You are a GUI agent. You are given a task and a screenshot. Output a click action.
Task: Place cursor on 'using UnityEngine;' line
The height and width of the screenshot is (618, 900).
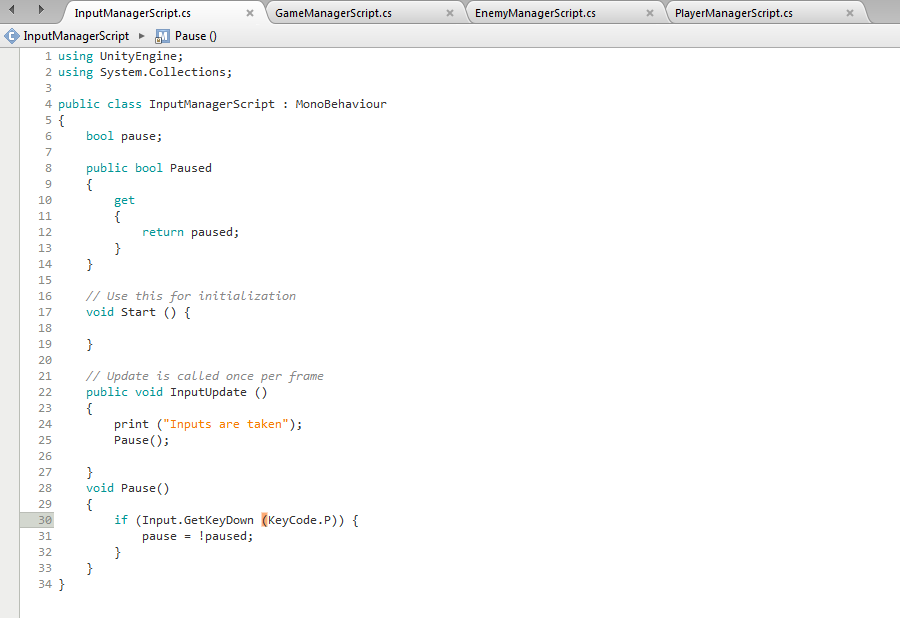pos(121,56)
